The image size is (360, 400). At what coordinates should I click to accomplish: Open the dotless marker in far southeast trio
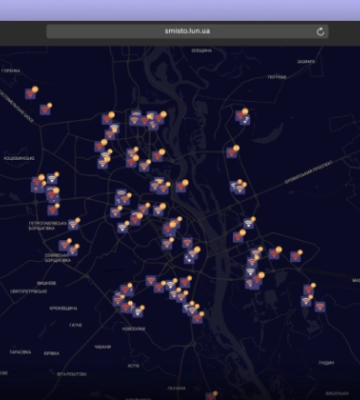pos(320,307)
